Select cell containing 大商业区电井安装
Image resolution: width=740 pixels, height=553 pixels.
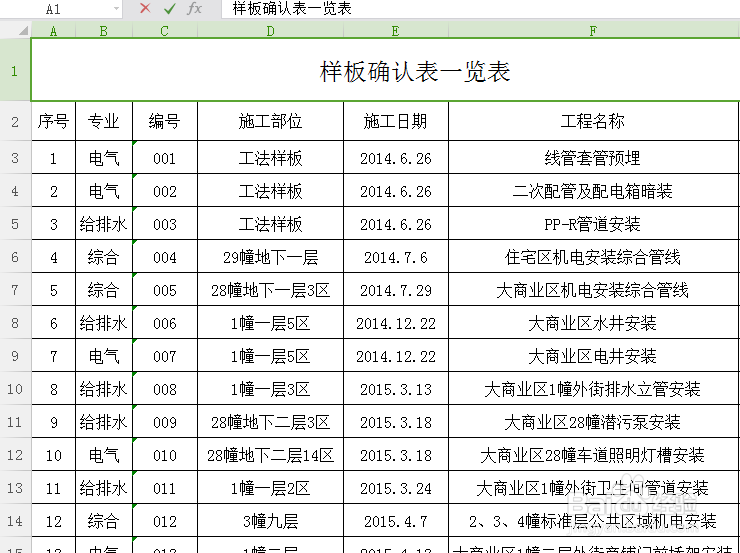click(x=593, y=356)
